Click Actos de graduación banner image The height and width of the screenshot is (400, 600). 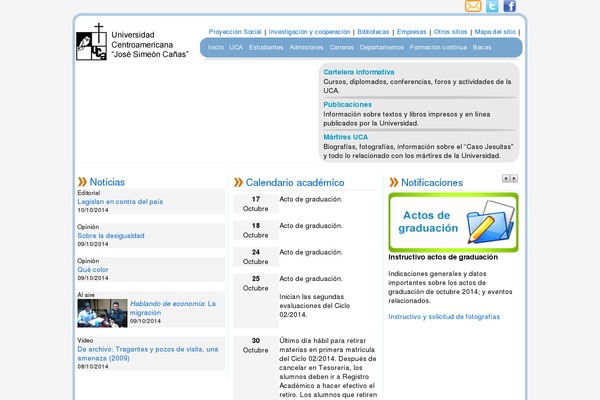453,222
